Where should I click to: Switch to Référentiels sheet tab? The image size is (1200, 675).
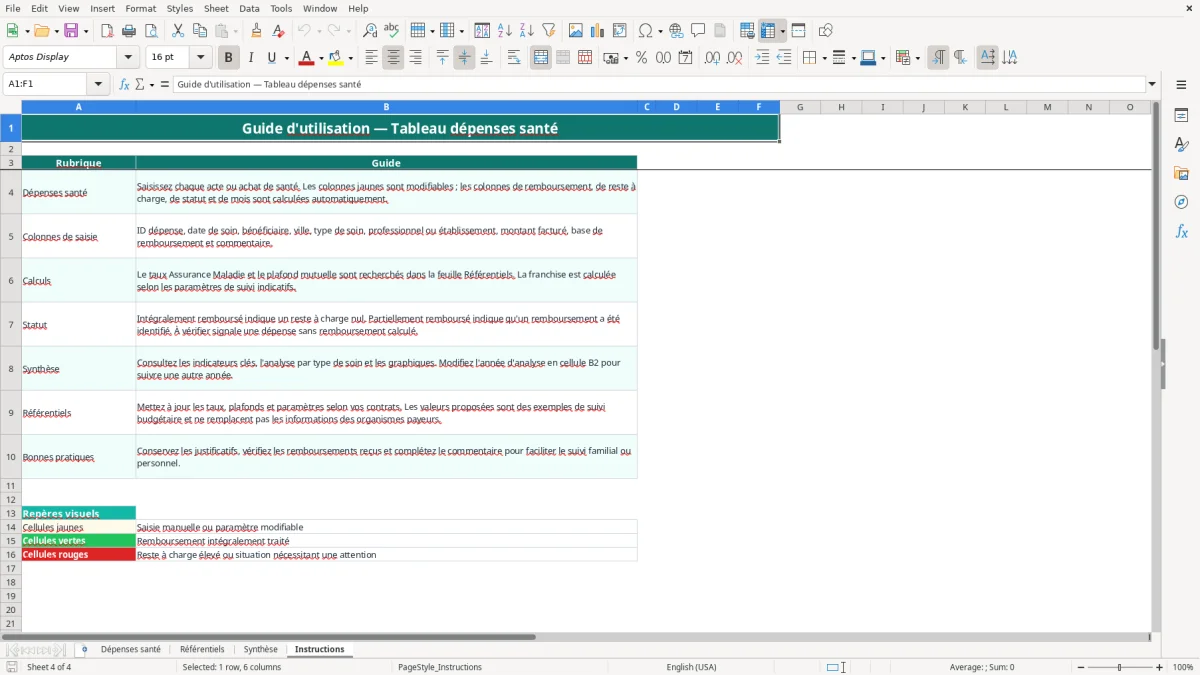coord(202,650)
